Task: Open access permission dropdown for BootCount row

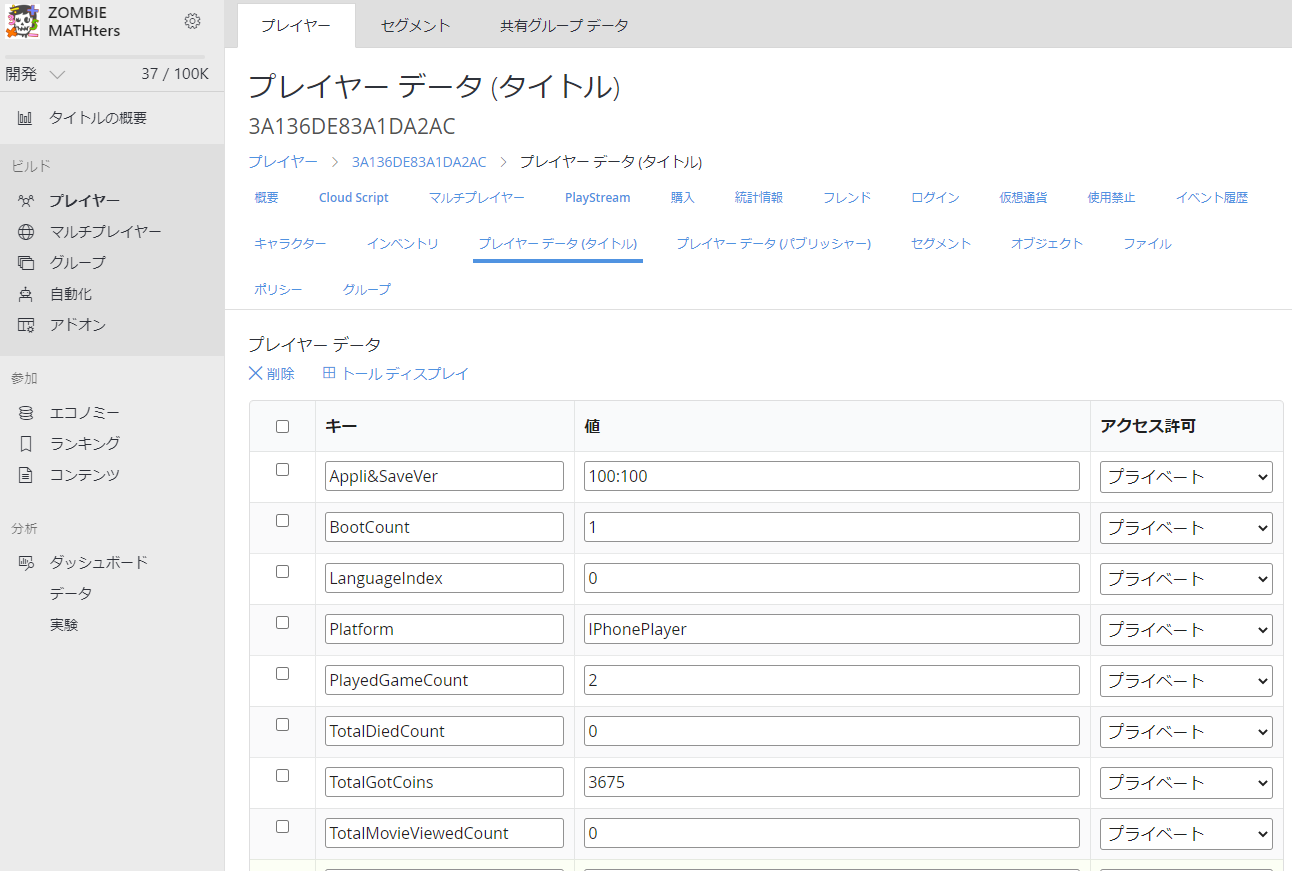Action: [x=1186, y=527]
